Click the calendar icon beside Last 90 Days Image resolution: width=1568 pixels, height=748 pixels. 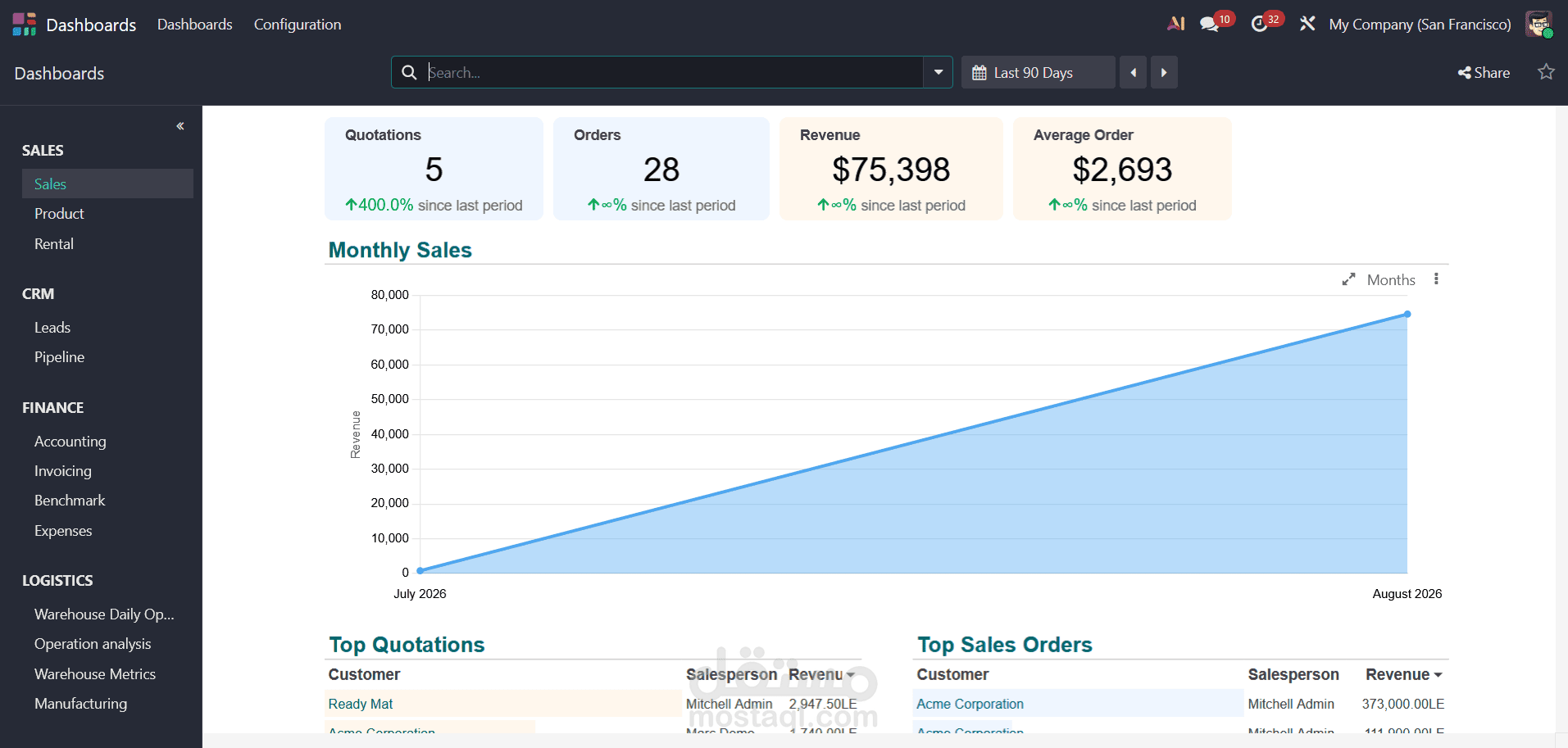pos(979,73)
